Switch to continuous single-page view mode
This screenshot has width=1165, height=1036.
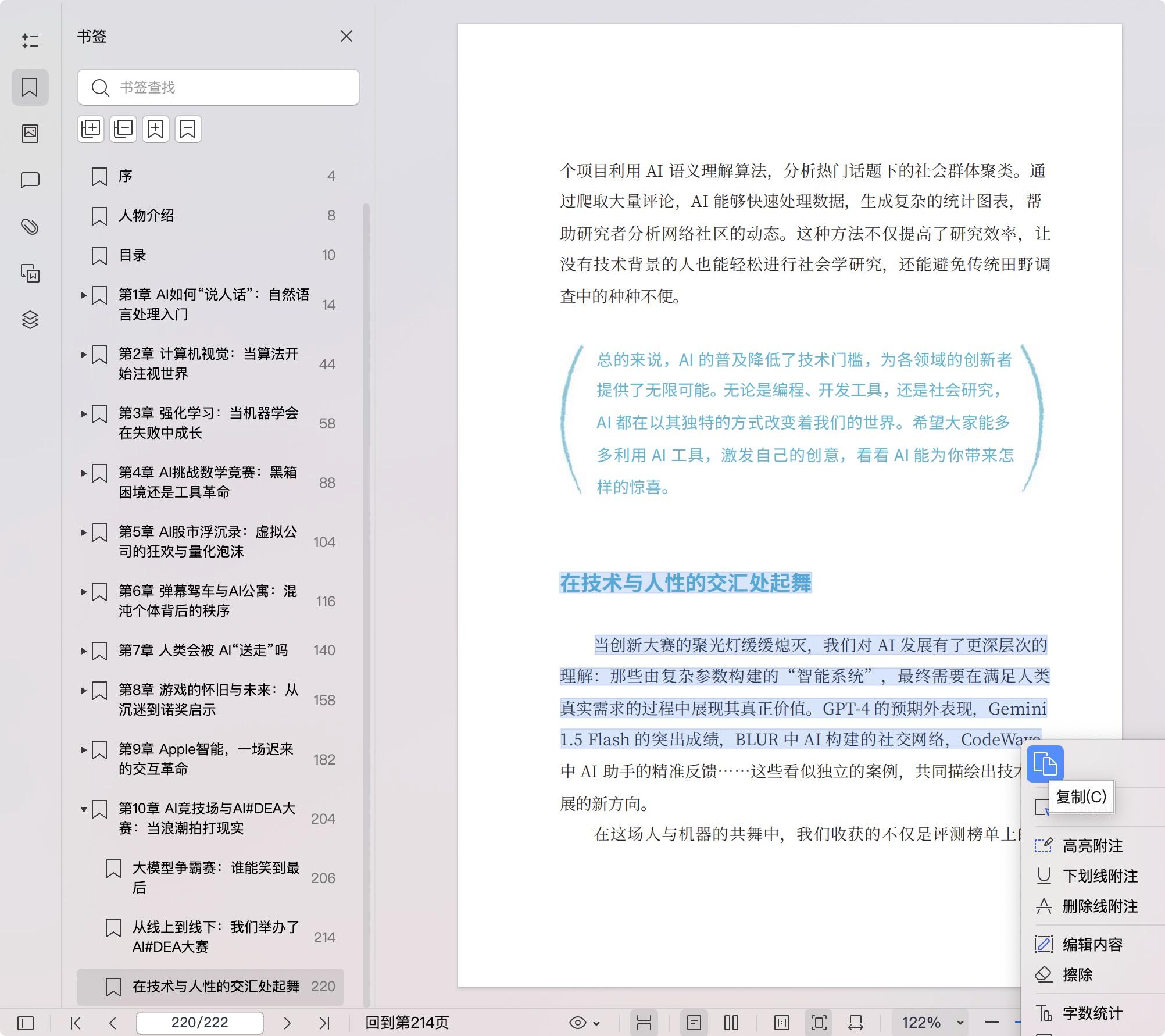pos(694,1022)
